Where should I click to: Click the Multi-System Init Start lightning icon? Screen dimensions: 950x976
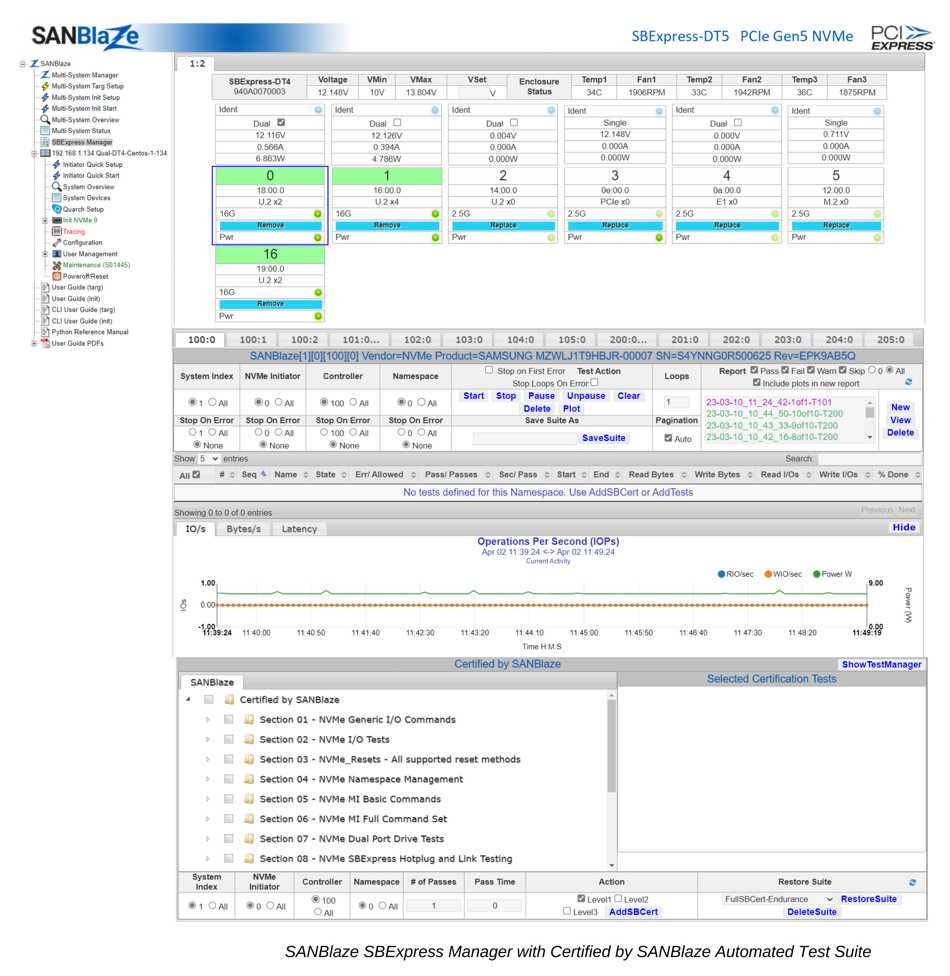(45, 108)
